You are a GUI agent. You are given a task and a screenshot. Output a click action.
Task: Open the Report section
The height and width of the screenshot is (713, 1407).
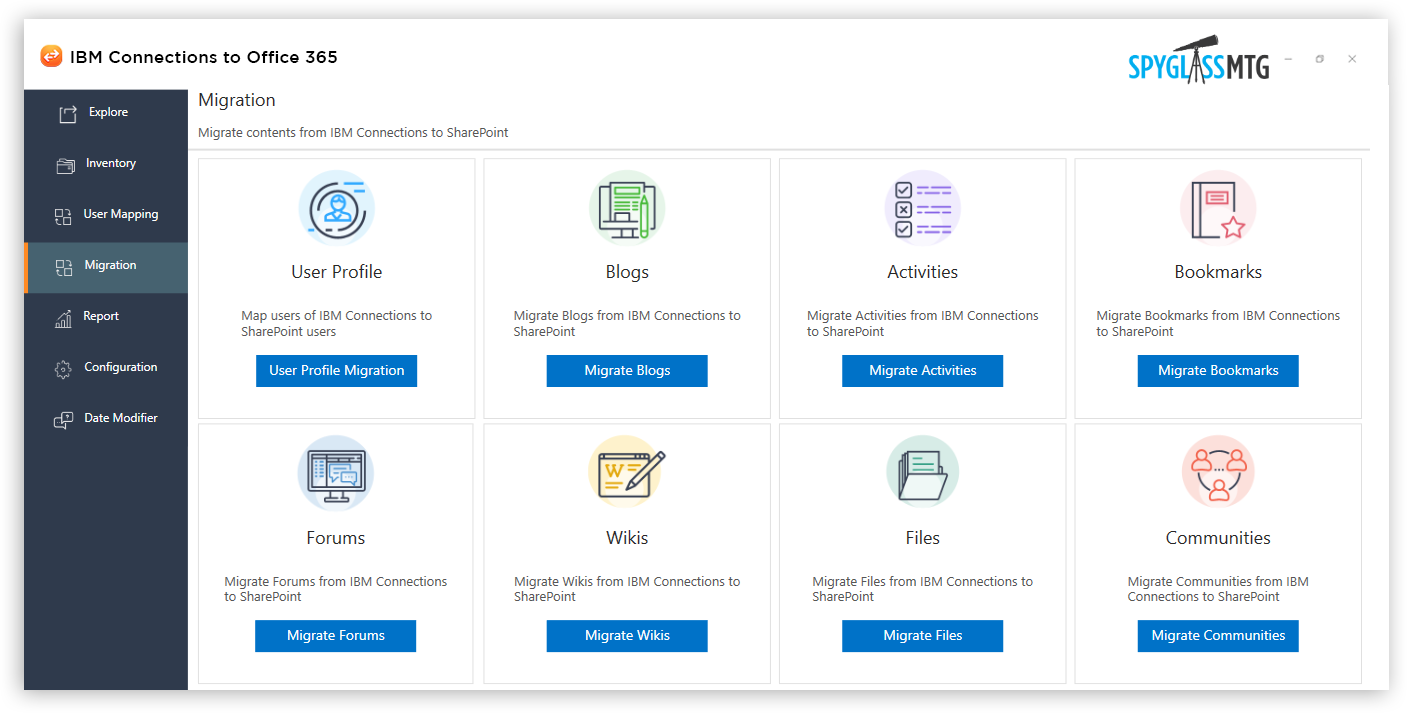coord(106,318)
